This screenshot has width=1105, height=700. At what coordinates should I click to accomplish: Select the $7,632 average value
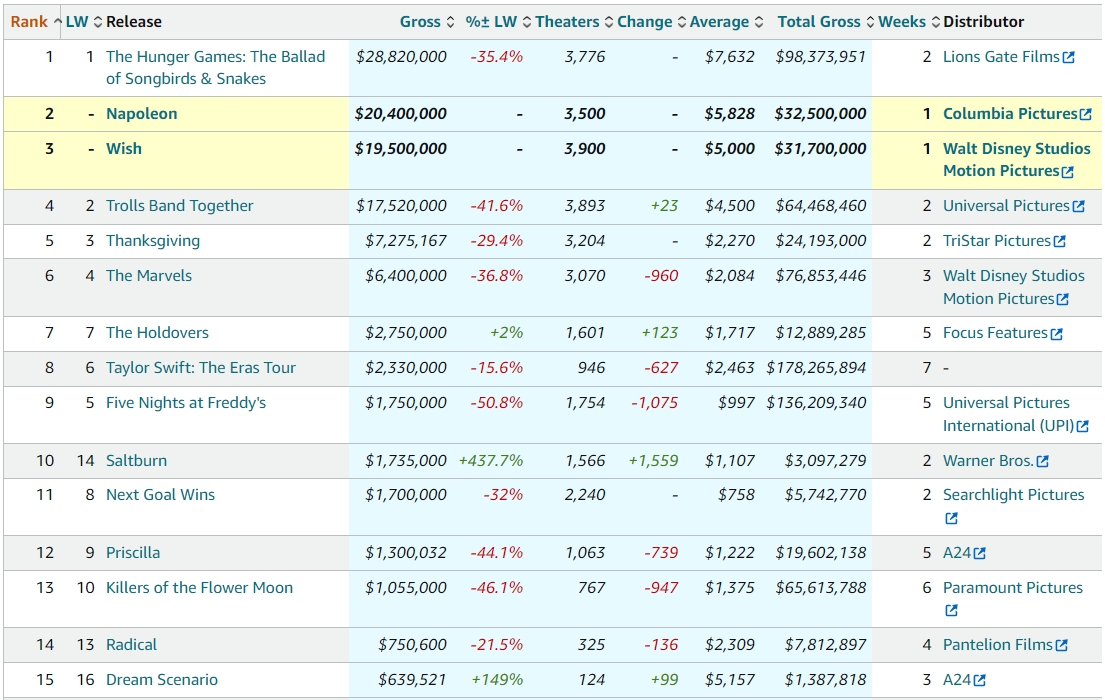pyautogui.click(x=729, y=57)
